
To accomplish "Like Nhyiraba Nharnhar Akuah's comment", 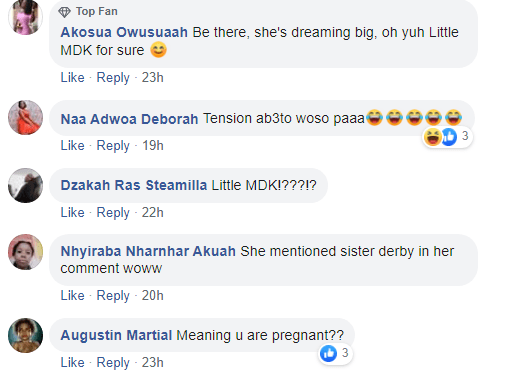I will tap(72, 296).
